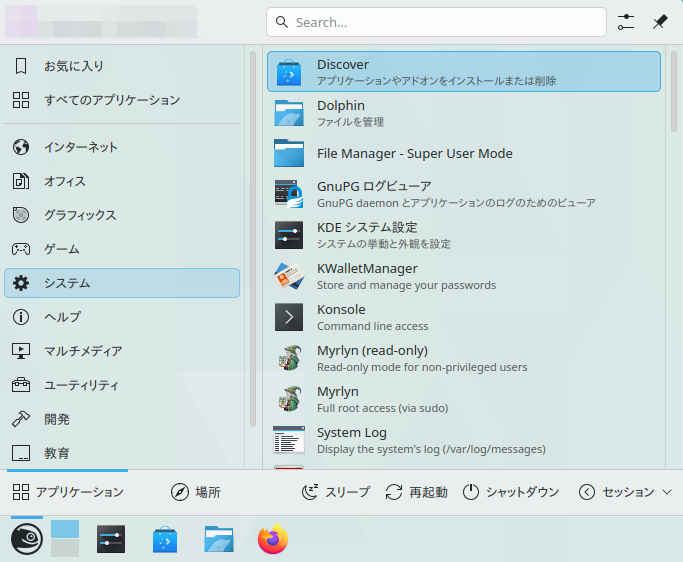Screen dimensions: 683x562
Task: Open KDE システム設定 from the list
Action: [x=463, y=235]
